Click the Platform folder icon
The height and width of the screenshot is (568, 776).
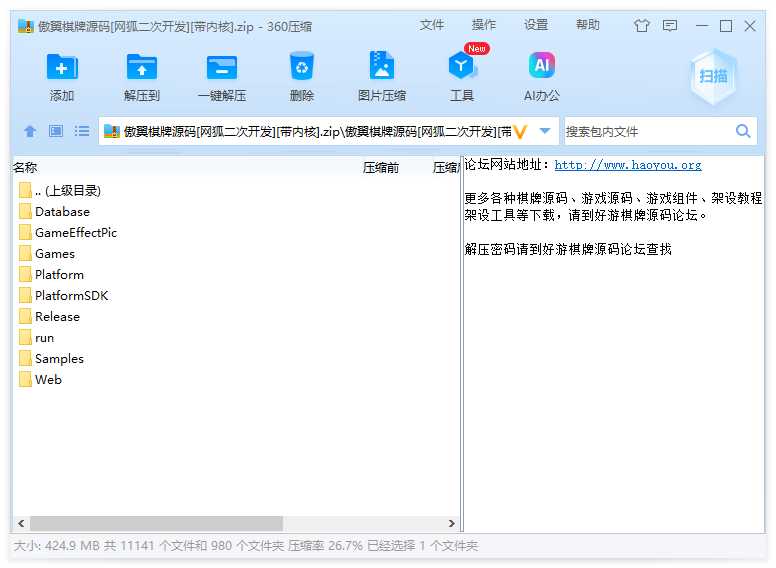coord(25,275)
